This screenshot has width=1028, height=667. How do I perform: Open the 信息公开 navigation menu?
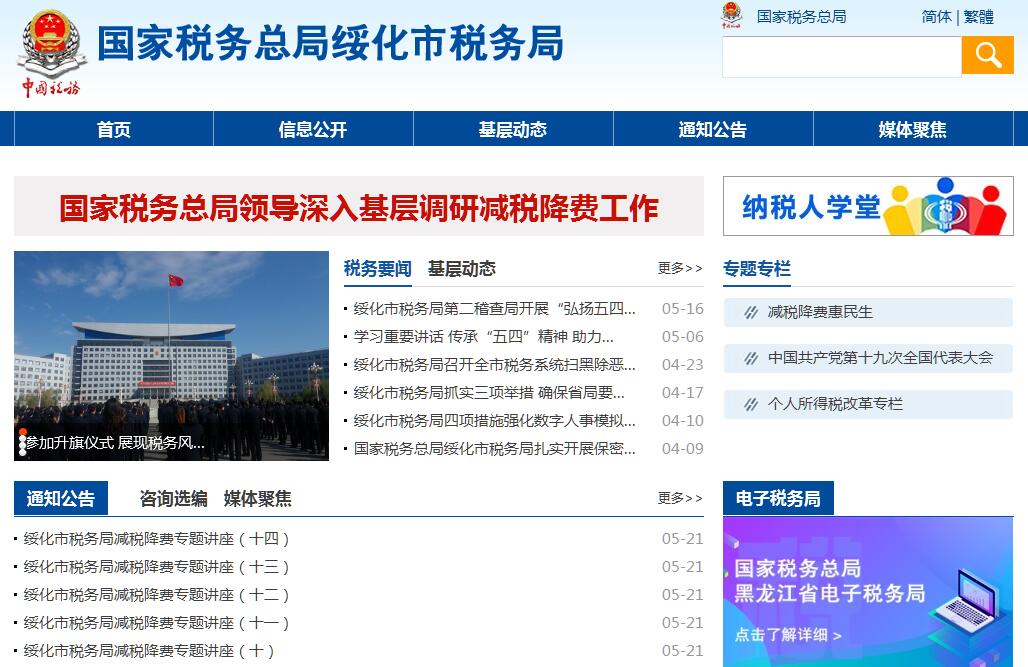313,129
